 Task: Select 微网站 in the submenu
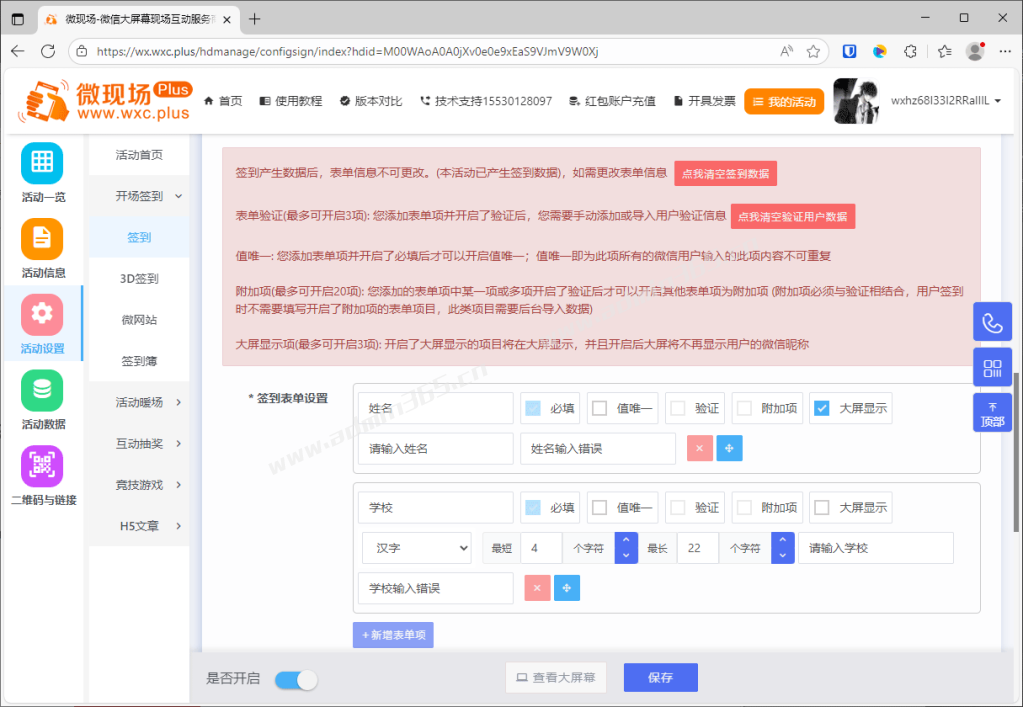coord(140,318)
